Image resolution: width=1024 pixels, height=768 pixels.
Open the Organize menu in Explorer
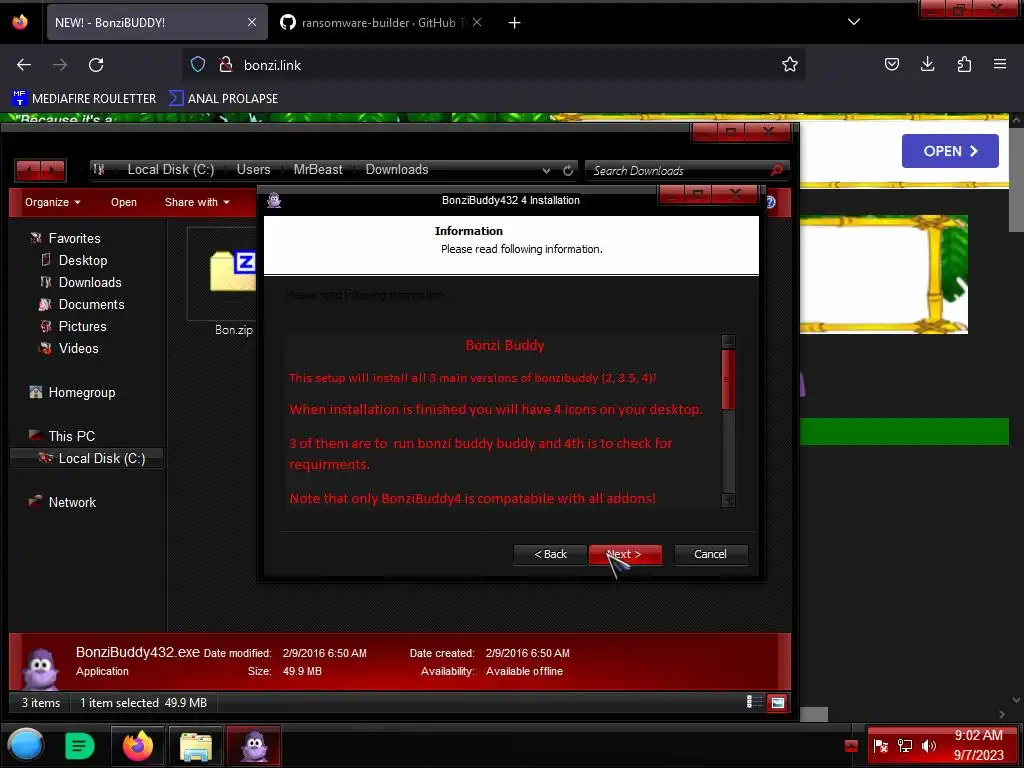pyautogui.click(x=53, y=202)
